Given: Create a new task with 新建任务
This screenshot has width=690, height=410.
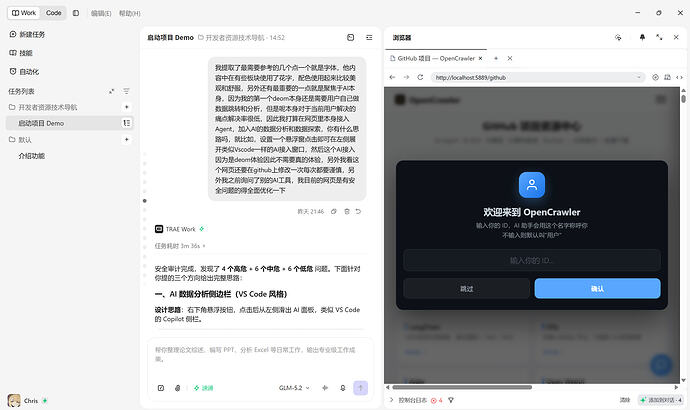Looking at the screenshot, I should (x=27, y=34).
